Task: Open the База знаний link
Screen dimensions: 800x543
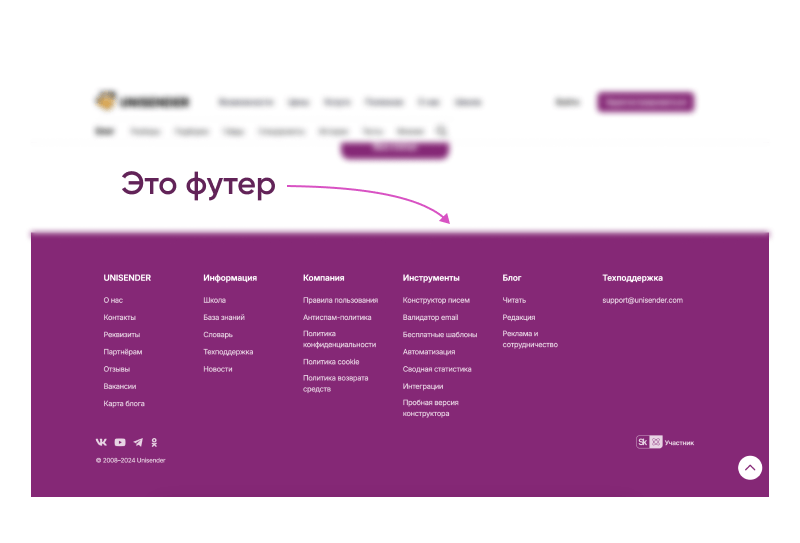Action: coord(224,317)
